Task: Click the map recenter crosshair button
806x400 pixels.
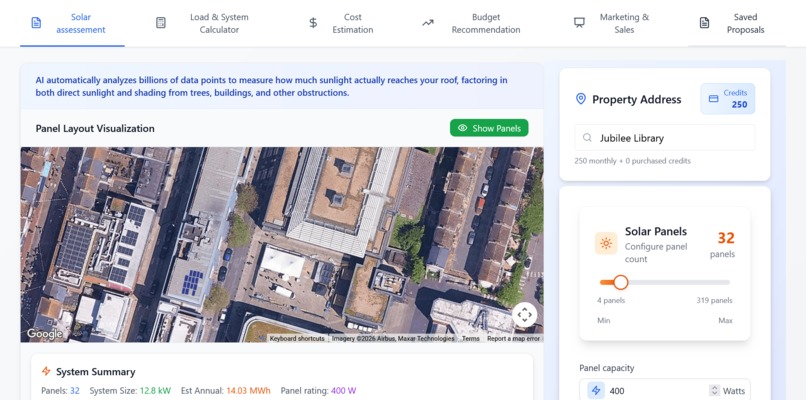Action: pos(524,314)
